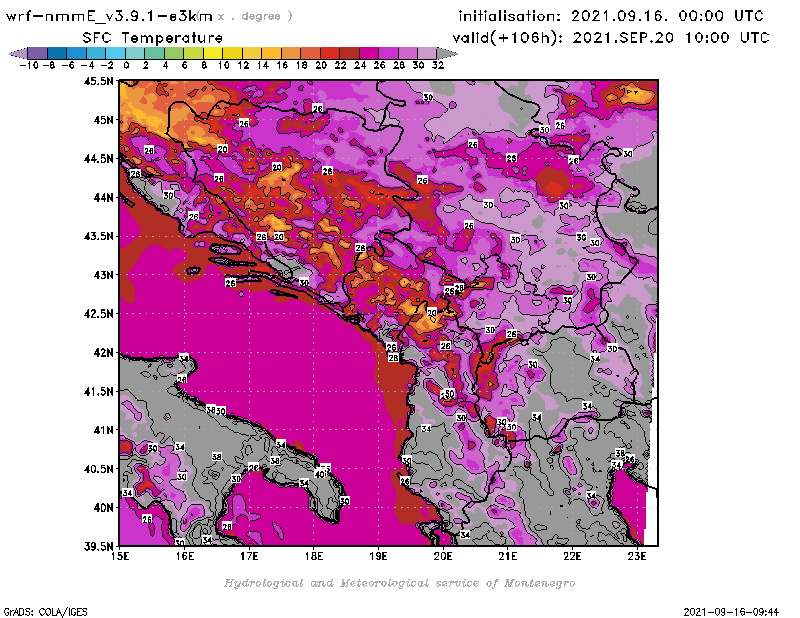Pick the legend swatch between 10 and 12
800x618 pixels.
[232, 53]
